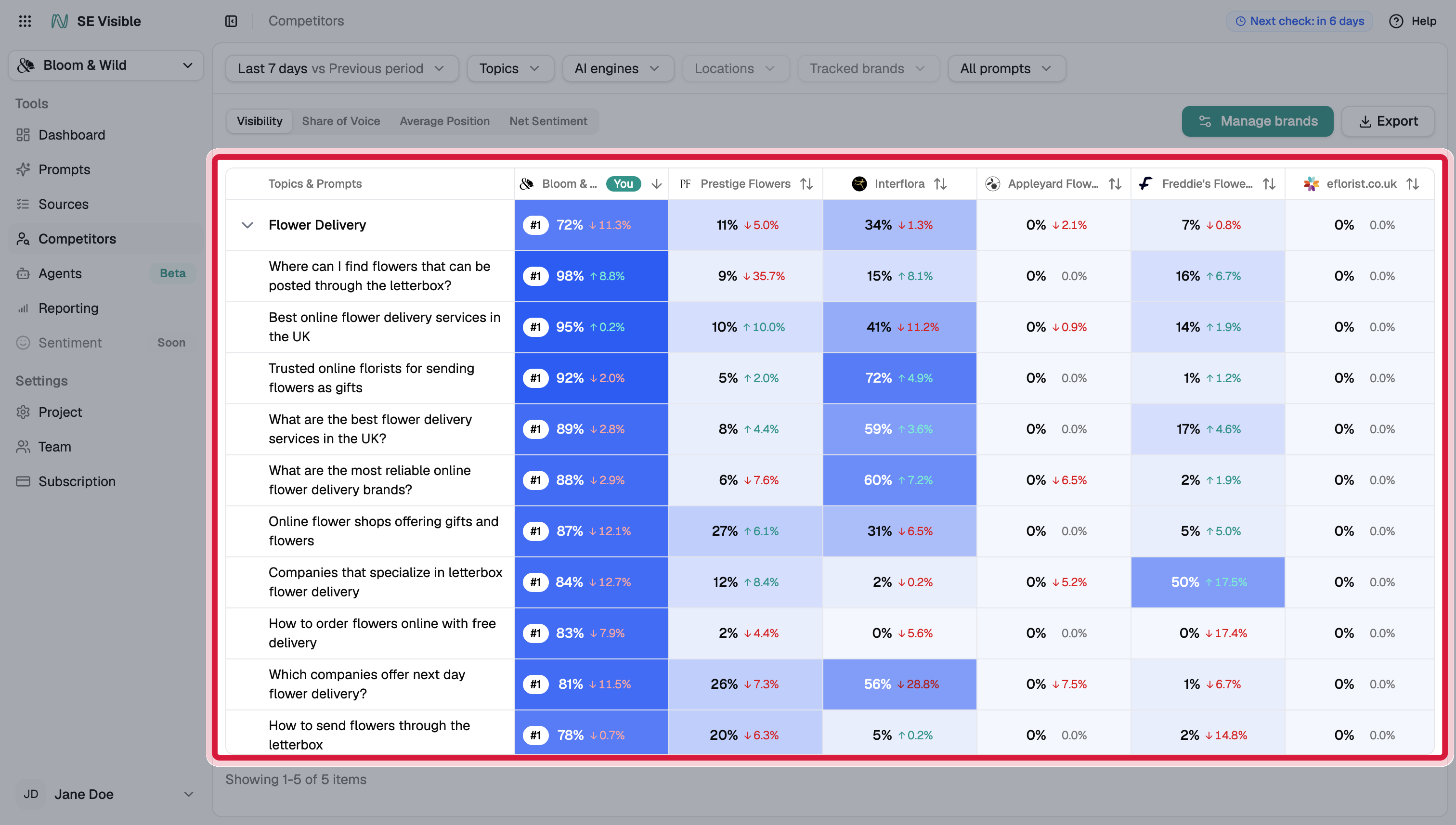
Task: Sort the Freddie's Flowers column
Action: (x=1269, y=183)
